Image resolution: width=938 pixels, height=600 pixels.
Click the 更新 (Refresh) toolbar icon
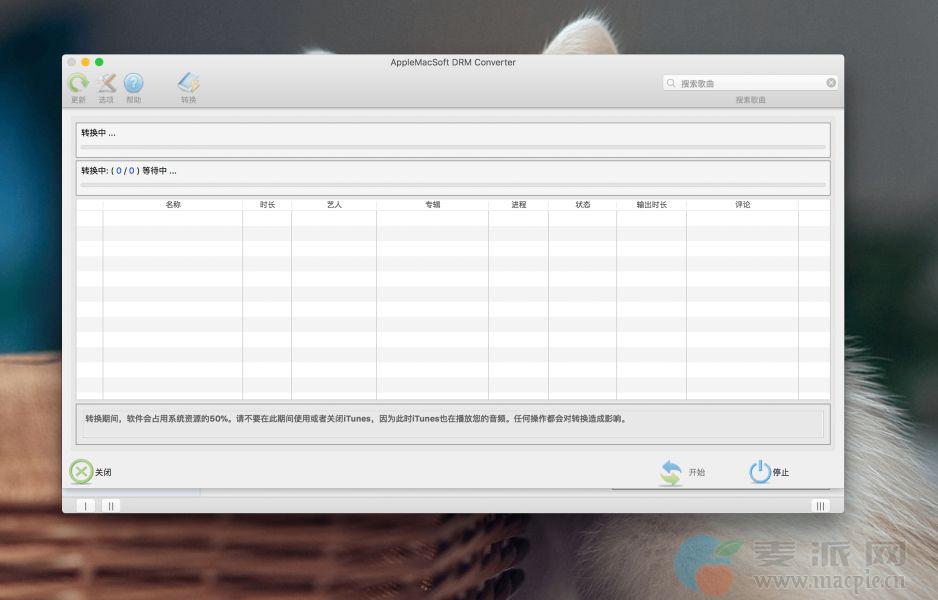pos(78,84)
